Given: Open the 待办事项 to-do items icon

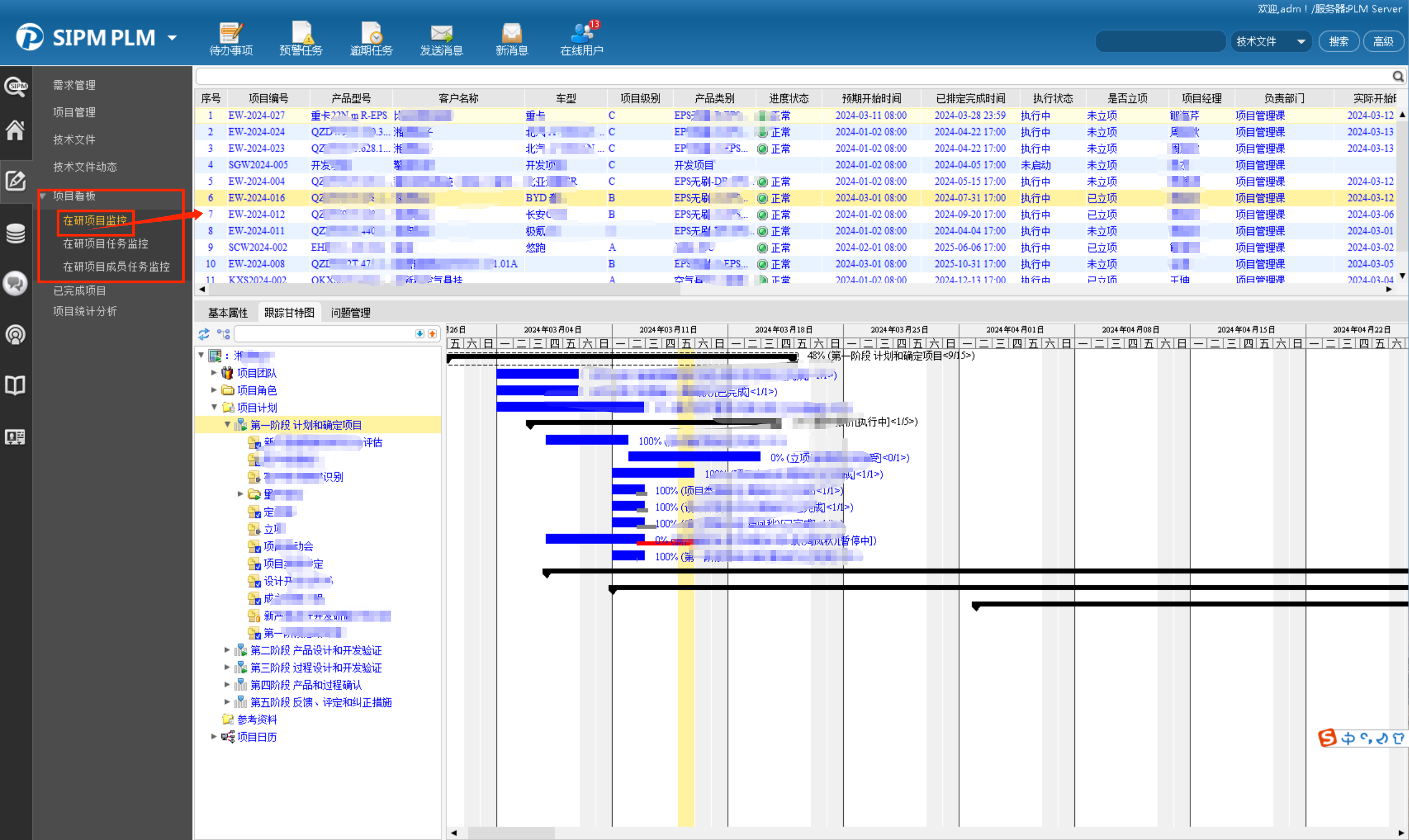Looking at the screenshot, I should coord(231,34).
